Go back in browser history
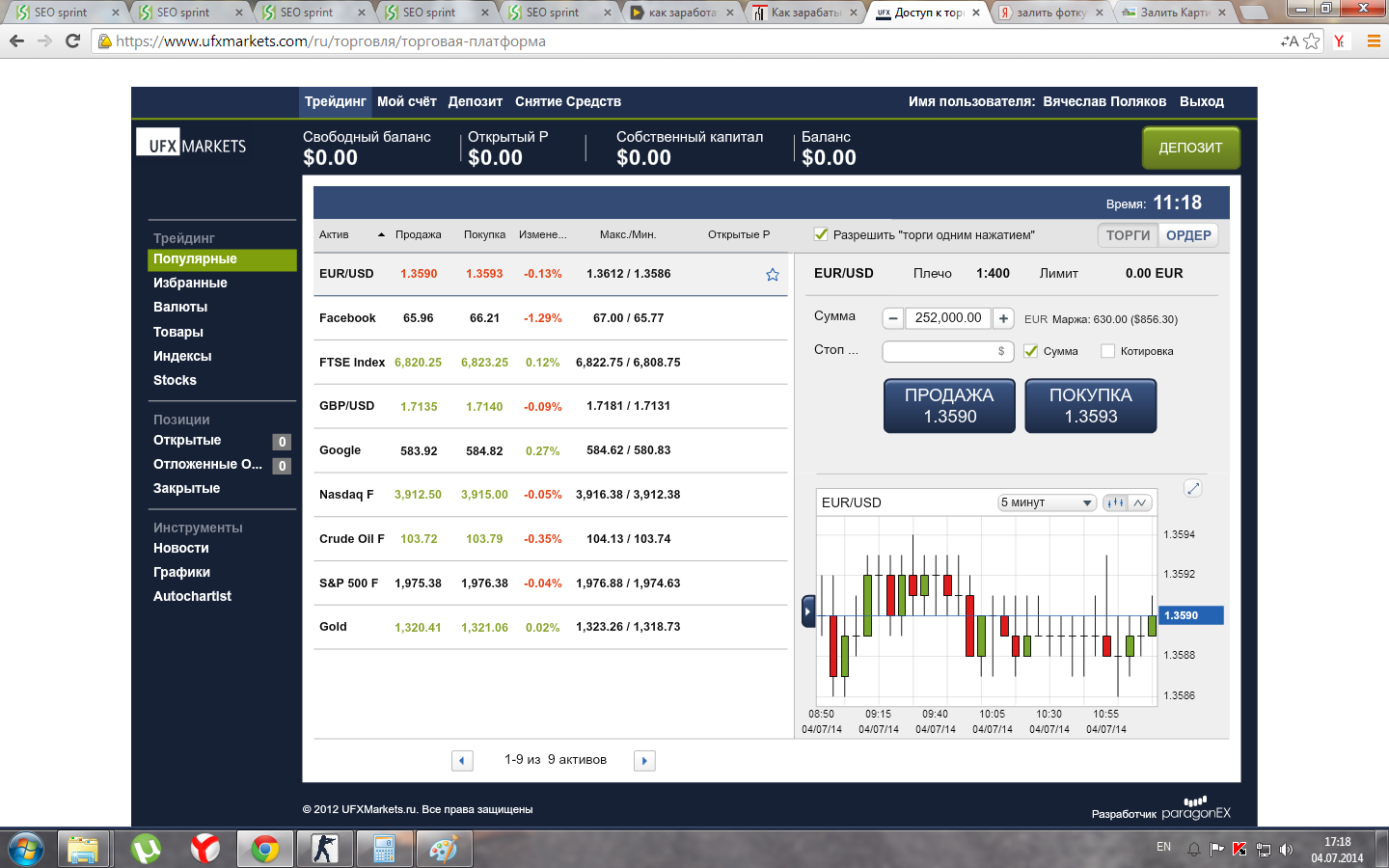This screenshot has width=1389, height=868. click(16, 41)
